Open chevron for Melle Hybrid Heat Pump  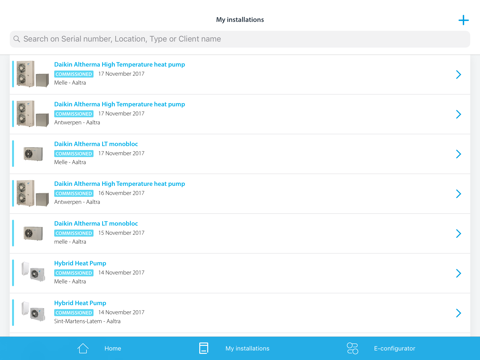[x=459, y=273]
